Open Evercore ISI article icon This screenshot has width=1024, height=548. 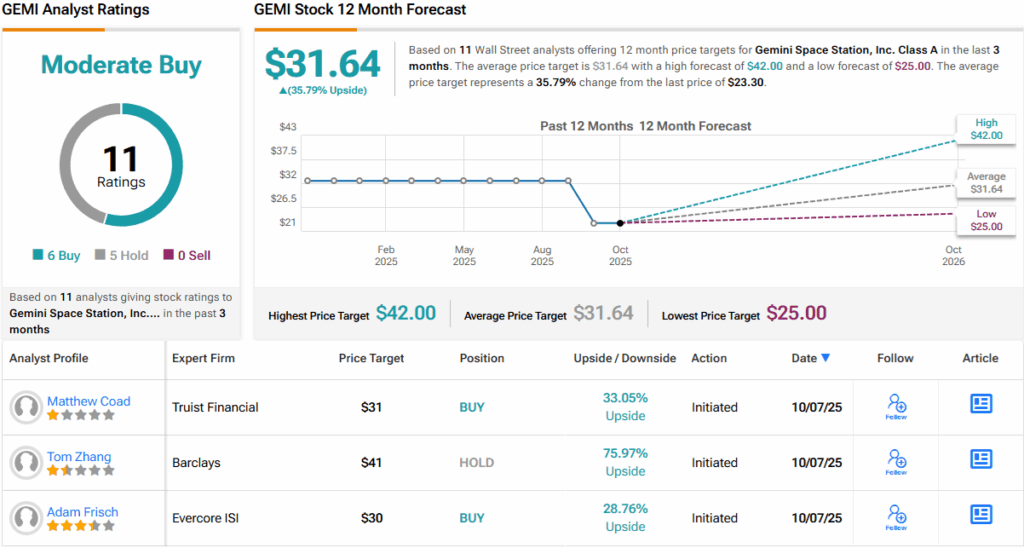(981, 515)
